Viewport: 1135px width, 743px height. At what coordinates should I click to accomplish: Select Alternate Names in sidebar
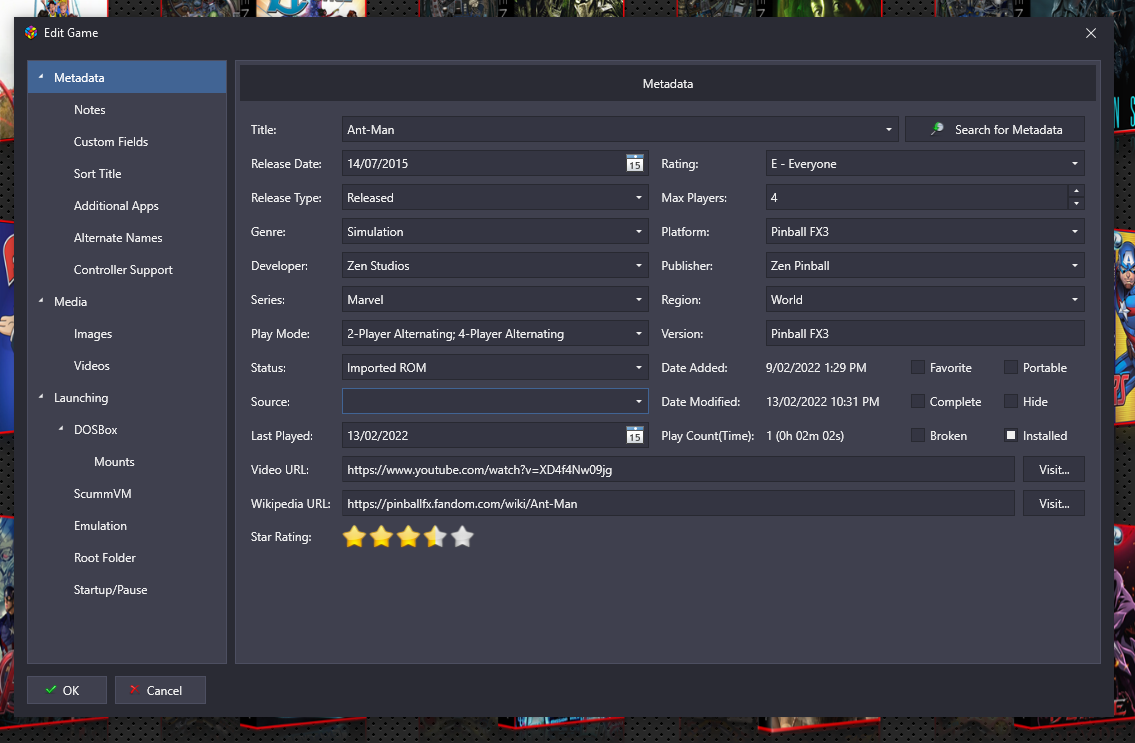click(x=118, y=238)
